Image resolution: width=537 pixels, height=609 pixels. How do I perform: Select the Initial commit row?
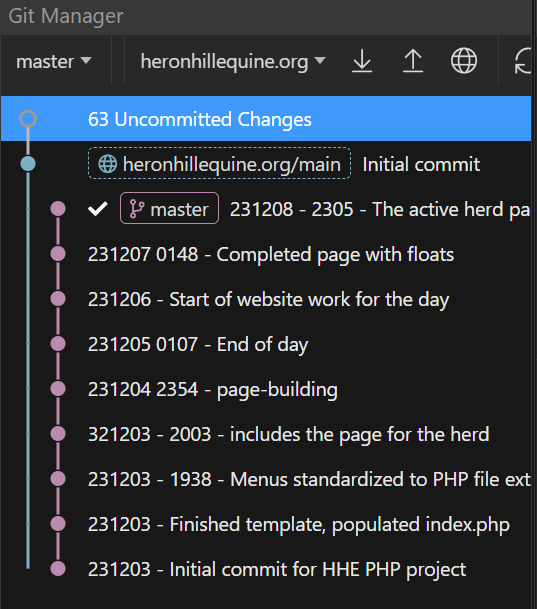[266, 164]
